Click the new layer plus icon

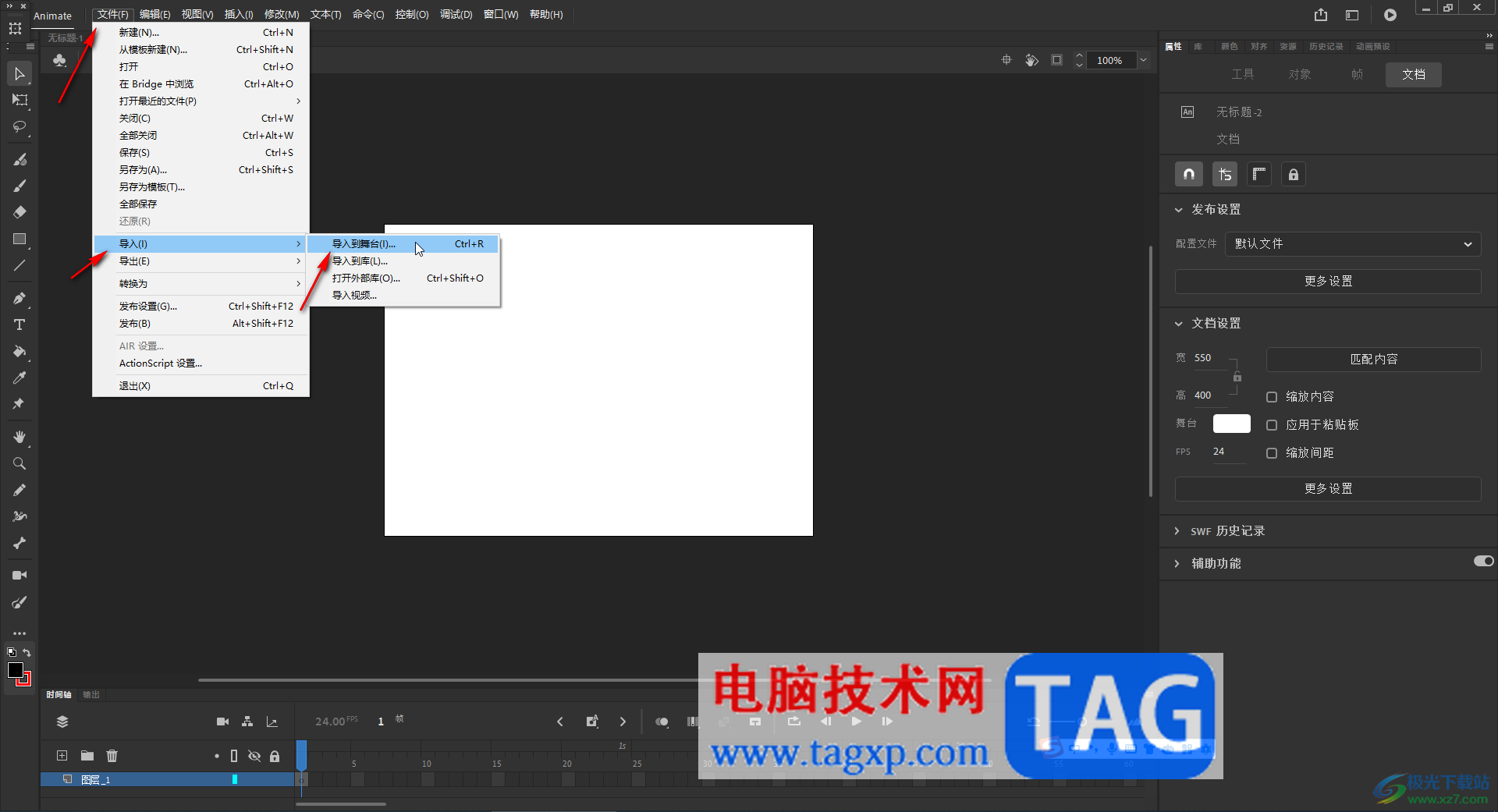pyautogui.click(x=62, y=755)
